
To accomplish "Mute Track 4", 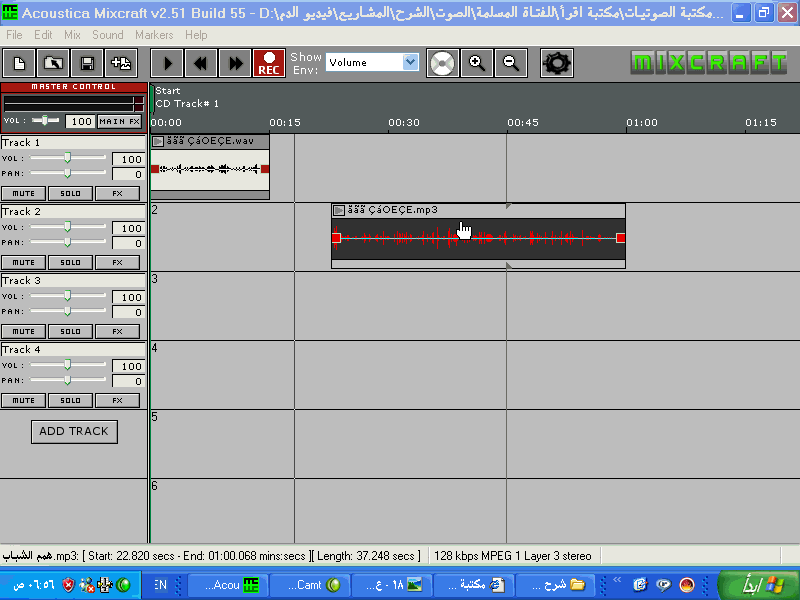I will point(23,401).
